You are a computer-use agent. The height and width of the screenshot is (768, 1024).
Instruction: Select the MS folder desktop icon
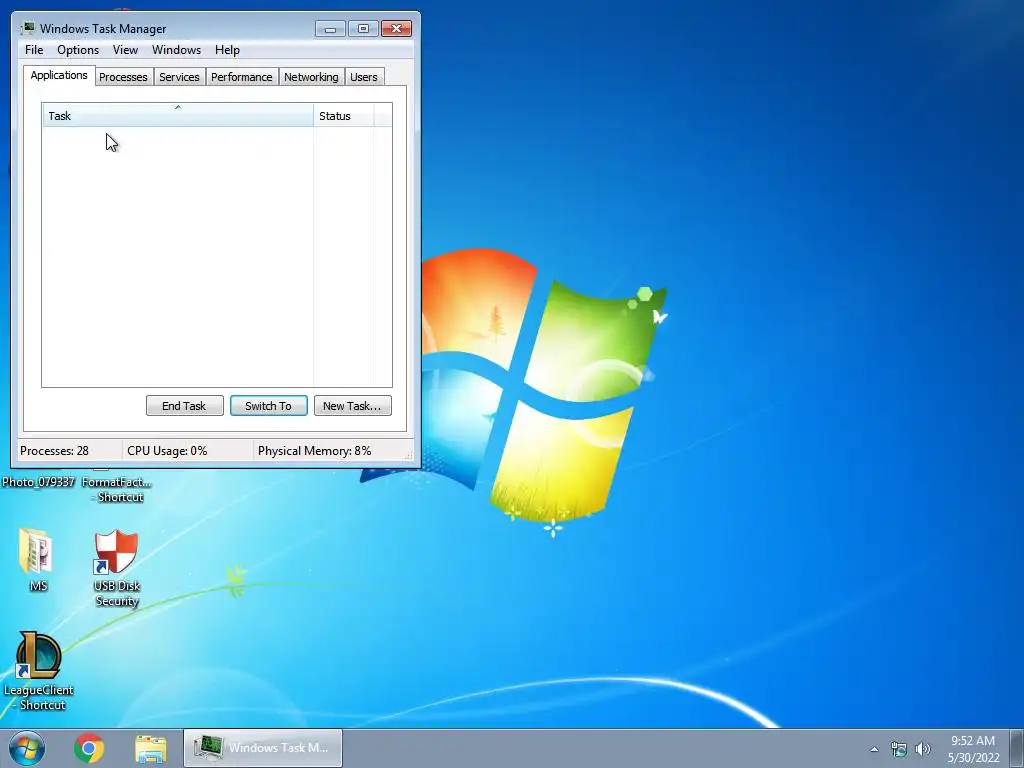pyautogui.click(x=37, y=560)
